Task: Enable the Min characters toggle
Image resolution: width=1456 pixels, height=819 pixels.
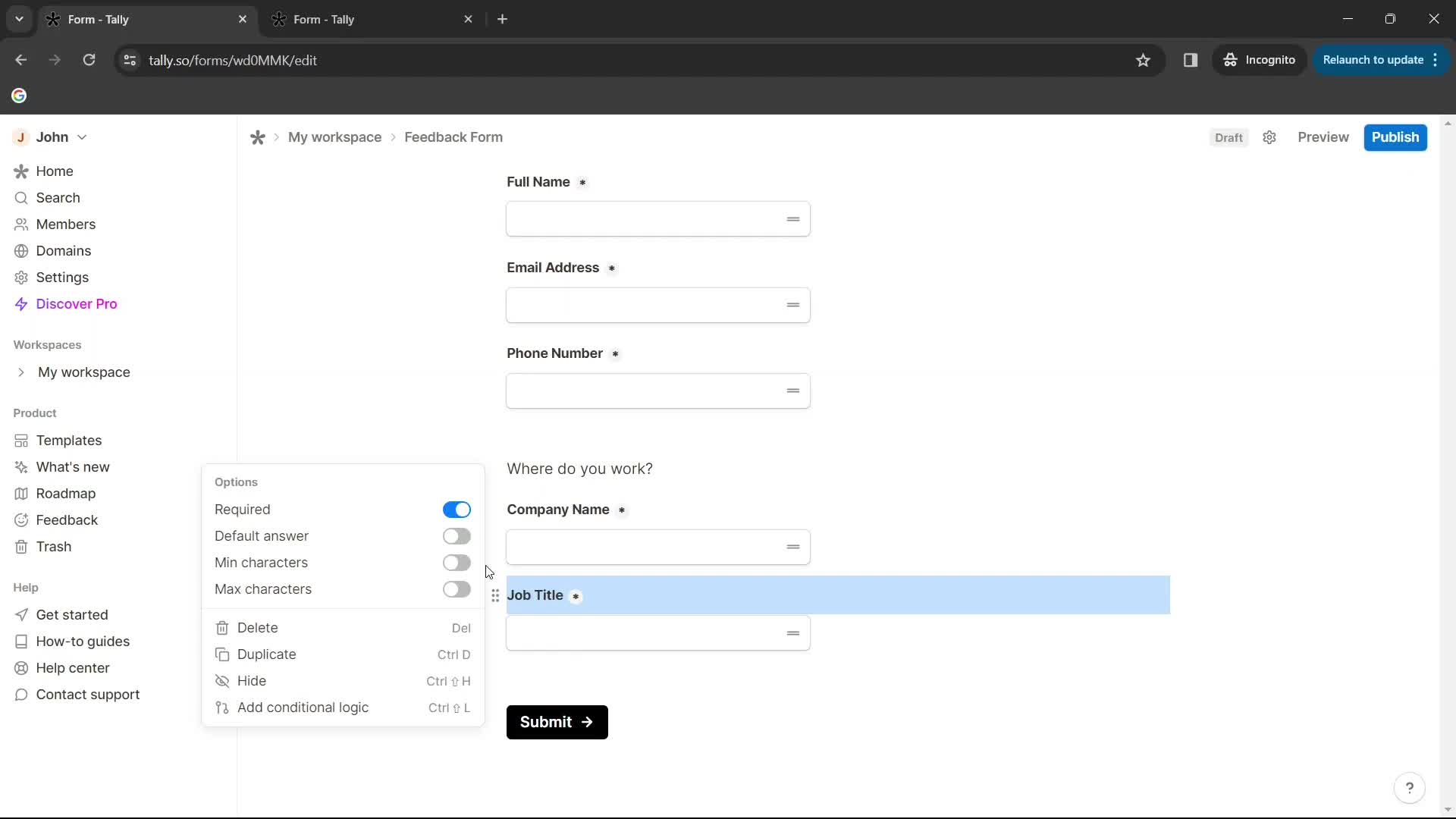Action: click(457, 563)
